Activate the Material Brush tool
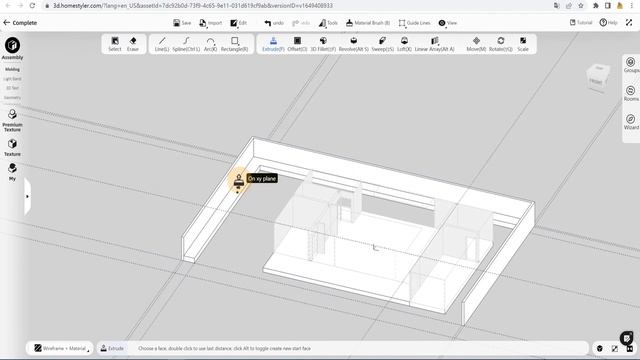Viewport: 640px width, 360px height. (x=368, y=23)
